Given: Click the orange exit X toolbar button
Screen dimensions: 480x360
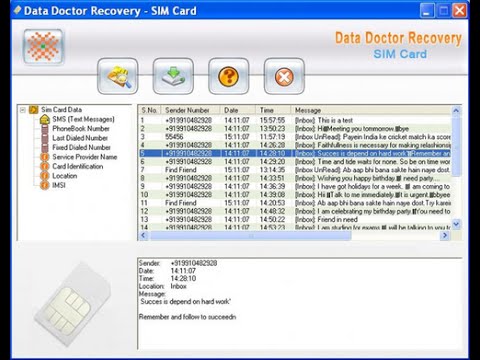Looking at the screenshot, I should (284, 76).
